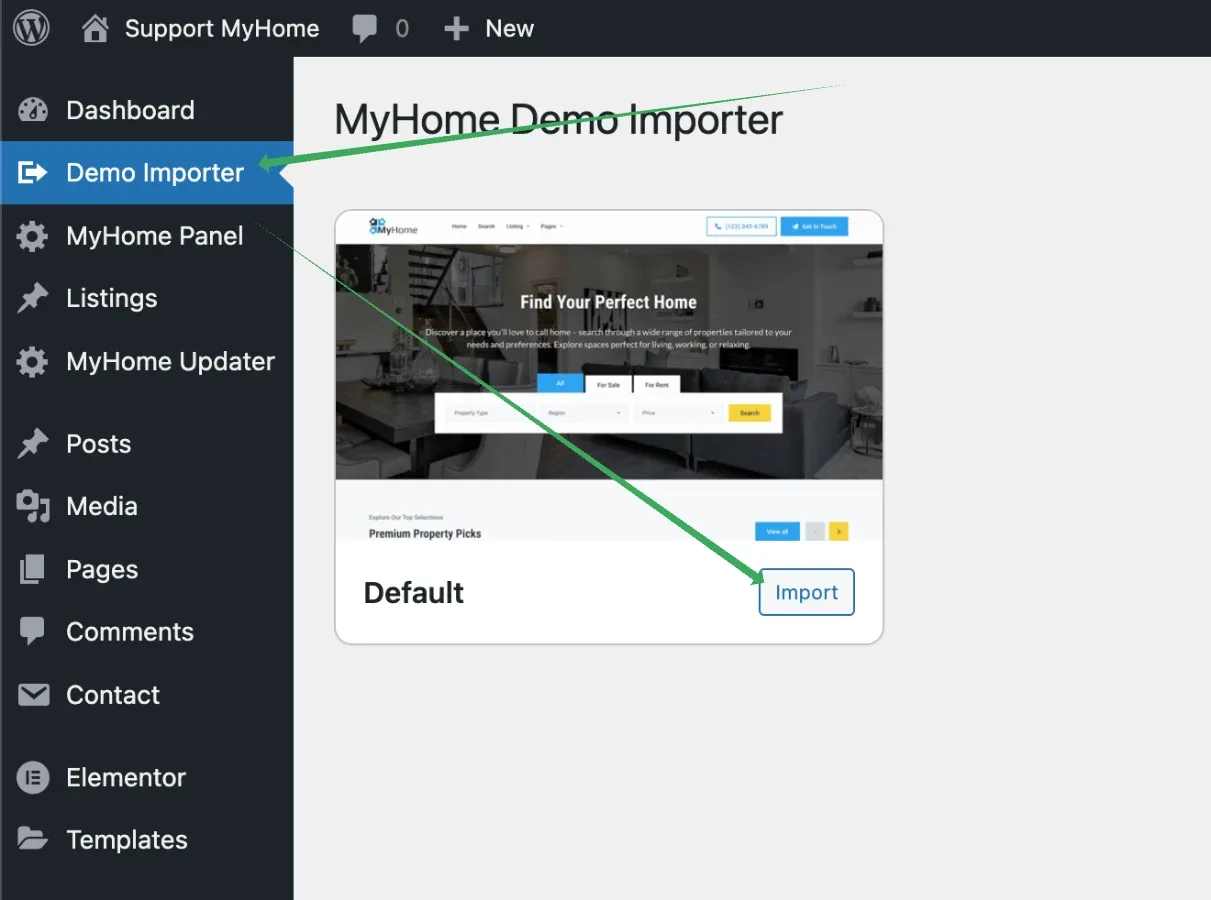Click the grey previous arrow in preview

[x=815, y=531]
